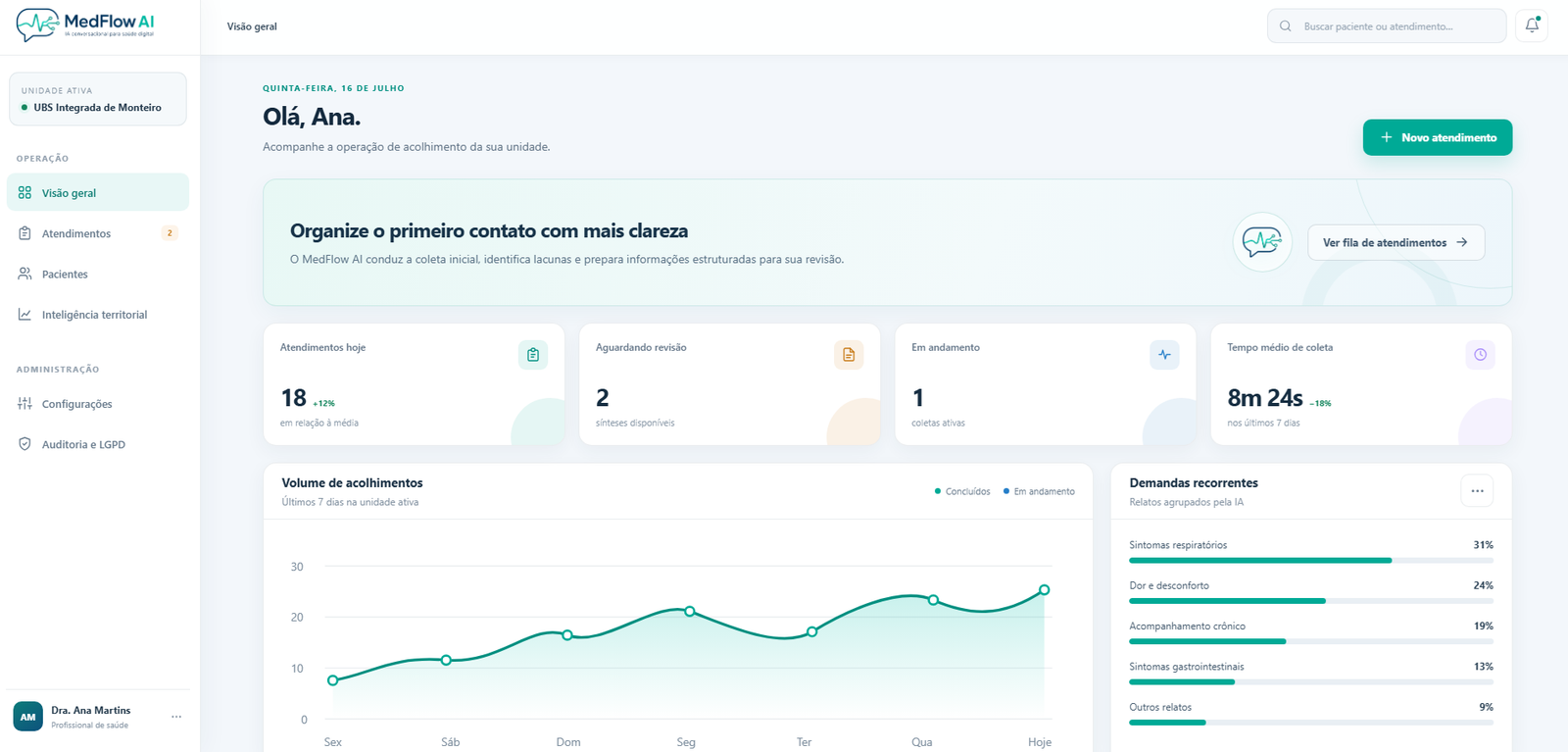The width and height of the screenshot is (1568, 752).
Task: Click the badge 2 next to Atendimentos
Action: (170, 233)
